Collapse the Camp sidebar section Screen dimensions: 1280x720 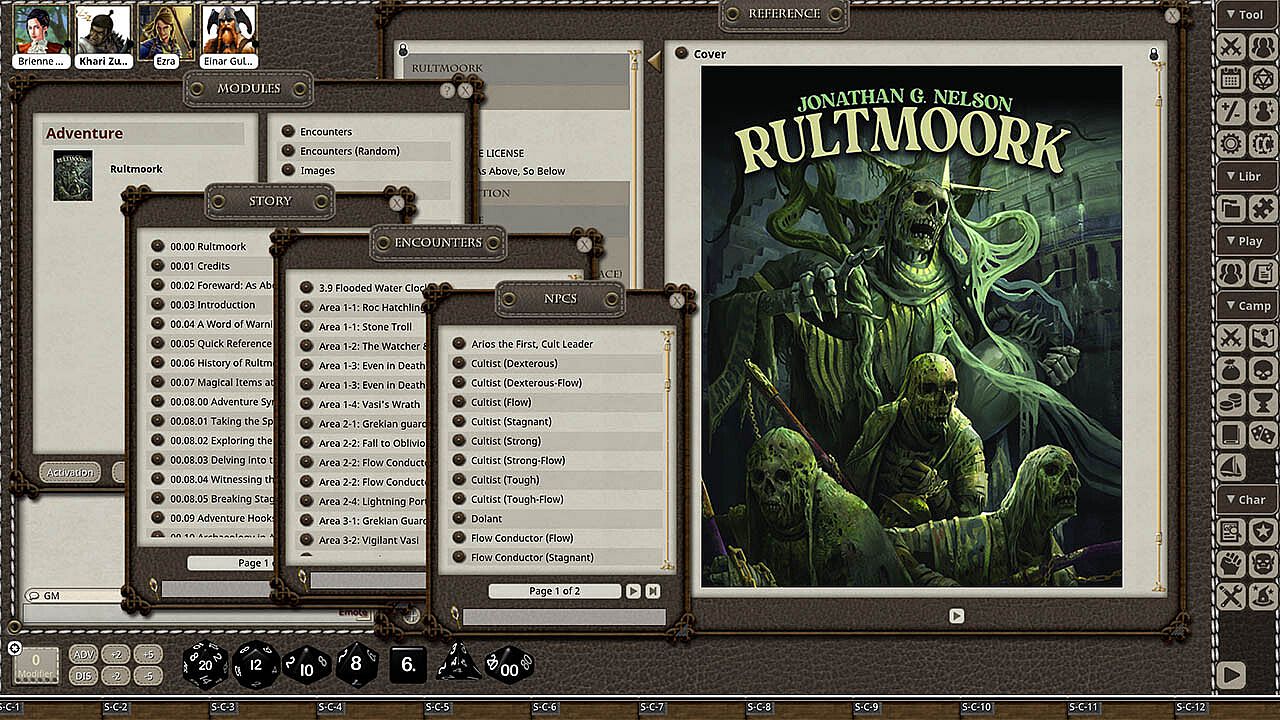tap(1247, 306)
